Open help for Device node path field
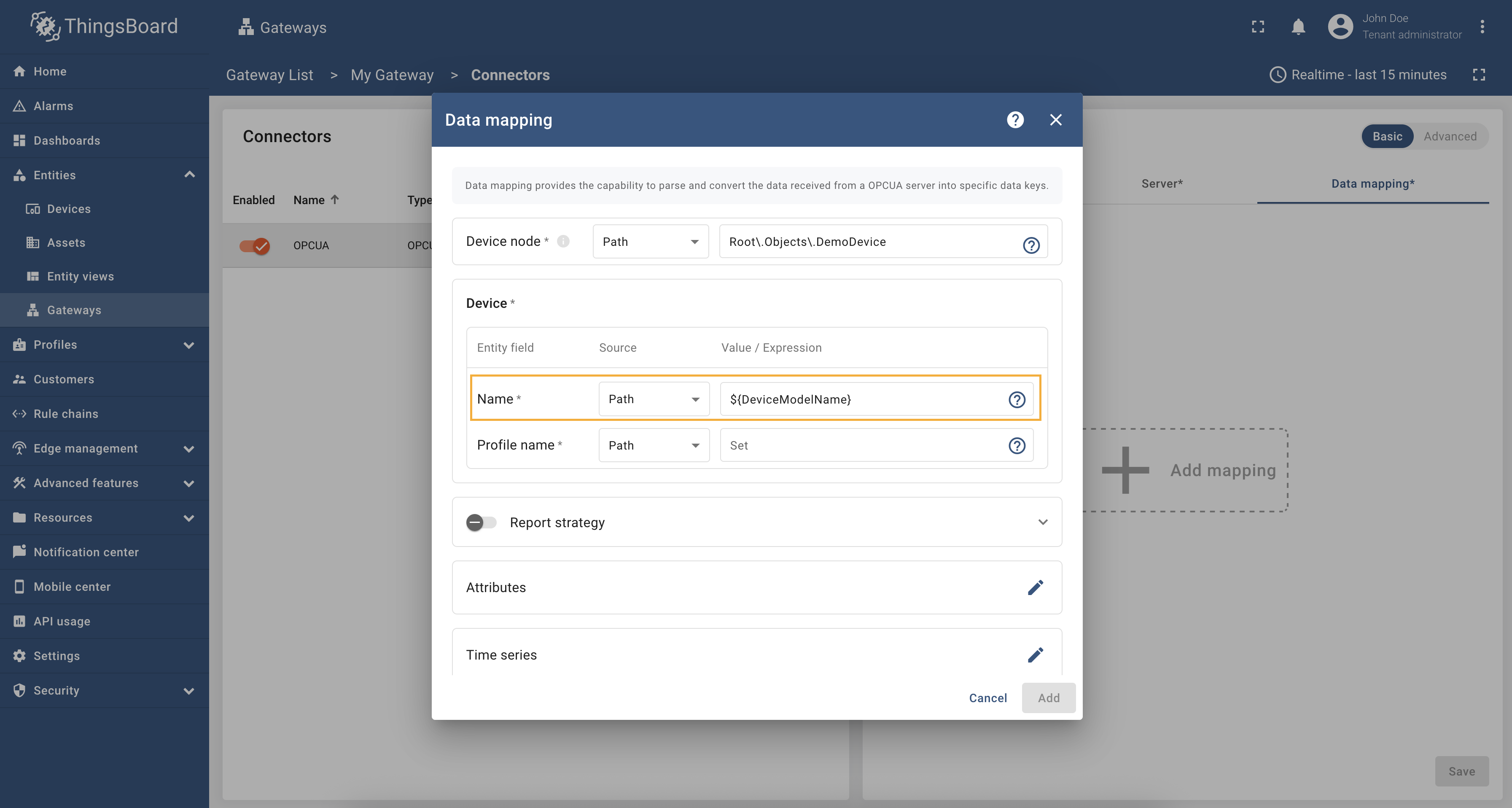This screenshot has height=808, width=1512. click(x=1030, y=245)
